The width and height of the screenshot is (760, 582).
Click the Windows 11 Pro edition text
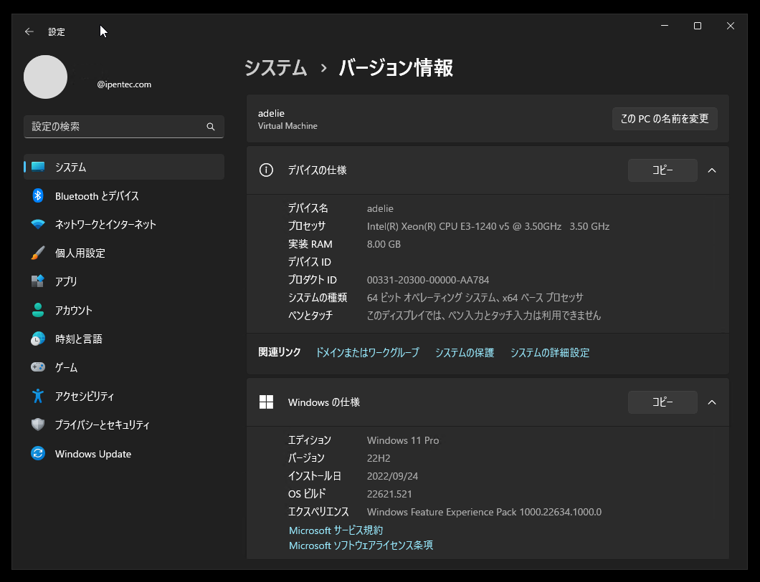(403, 440)
